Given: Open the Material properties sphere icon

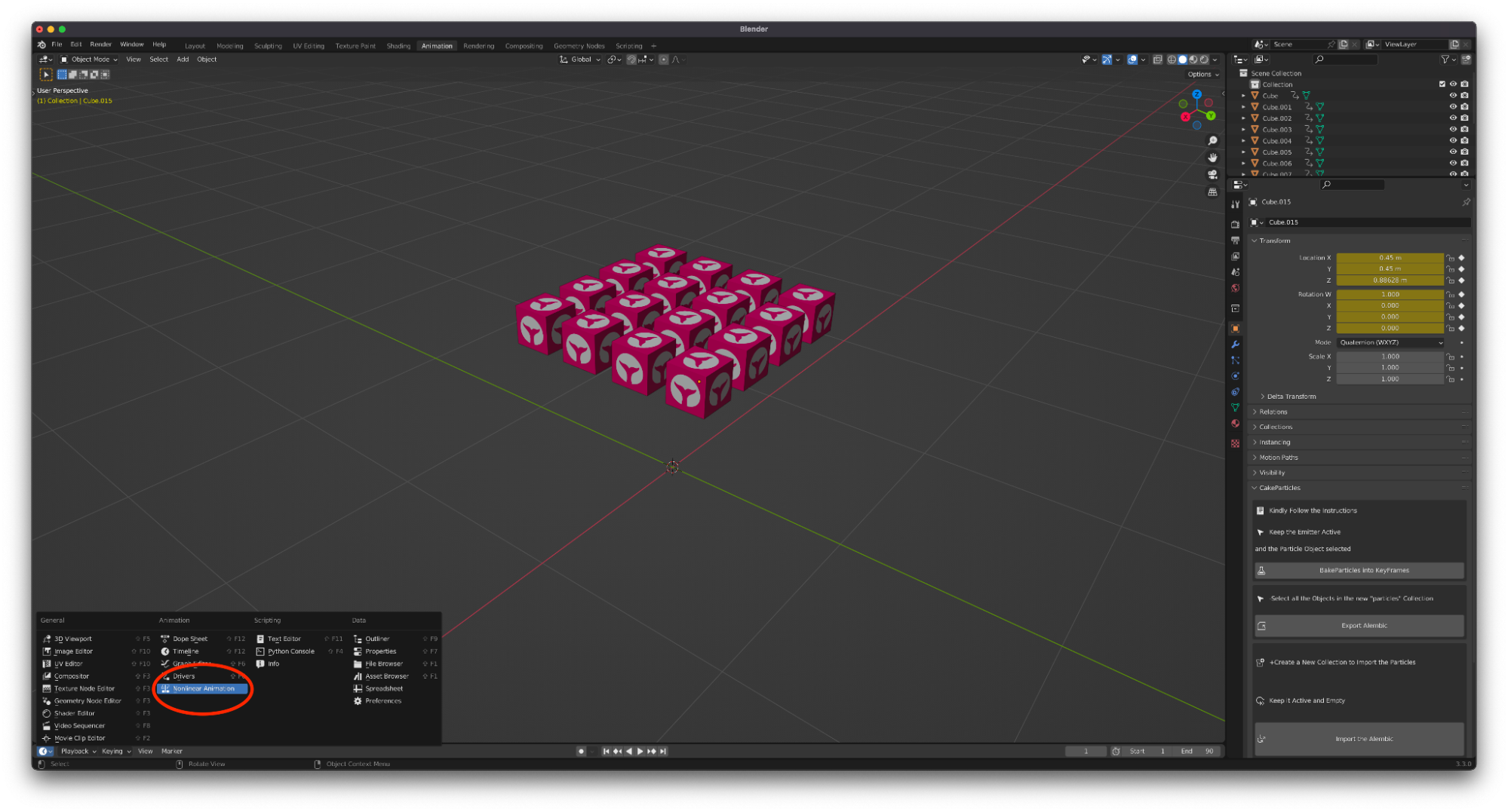Looking at the screenshot, I should coord(1235,424).
